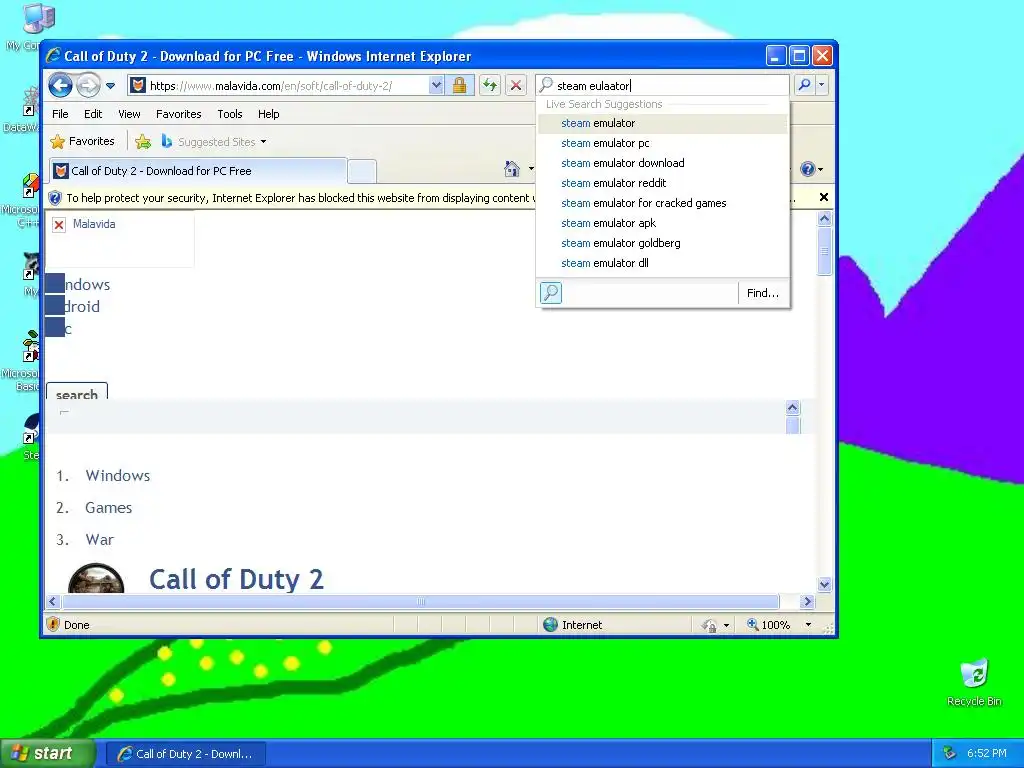Select suggestion steam emulator for cracked games
The image size is (1024, 768).
point(662,203)
